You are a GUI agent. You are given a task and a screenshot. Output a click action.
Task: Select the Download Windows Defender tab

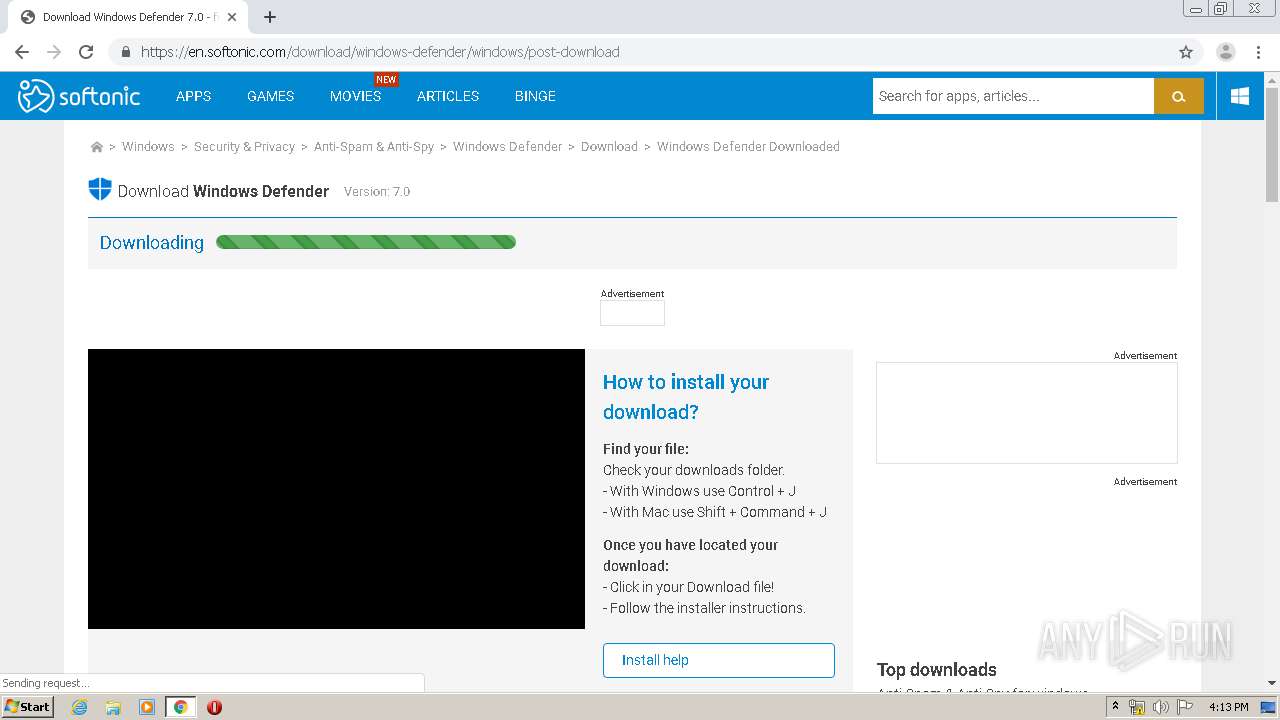tap(127, 17)
